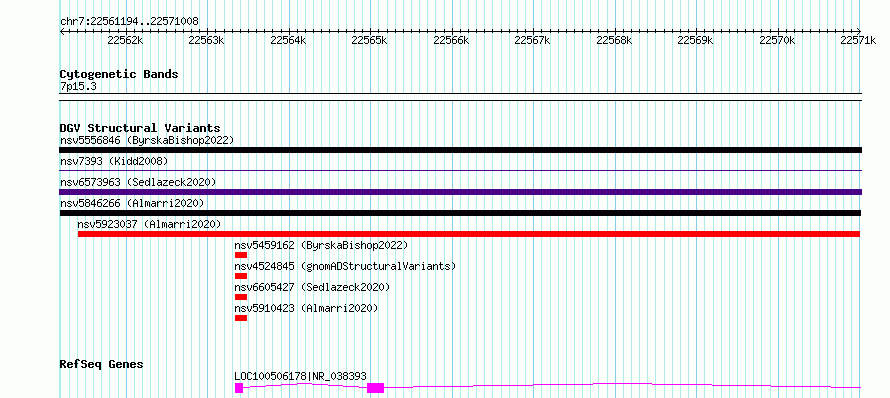Screen dimensions: 890x398
Task: Click the small red block under nsv5910423
Action: tap(241, 318)
